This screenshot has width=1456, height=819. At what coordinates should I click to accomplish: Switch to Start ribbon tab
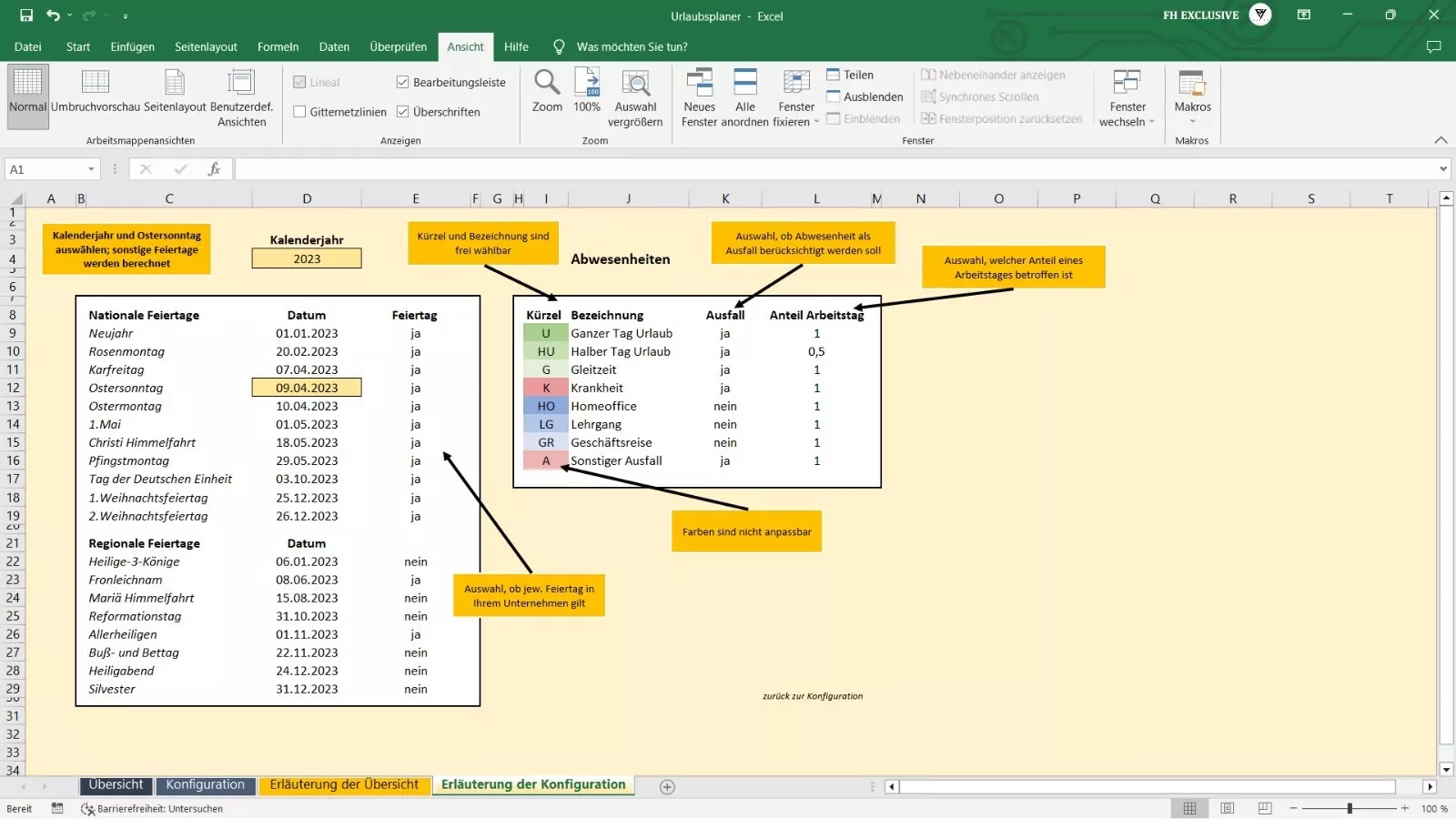(78, 46)
